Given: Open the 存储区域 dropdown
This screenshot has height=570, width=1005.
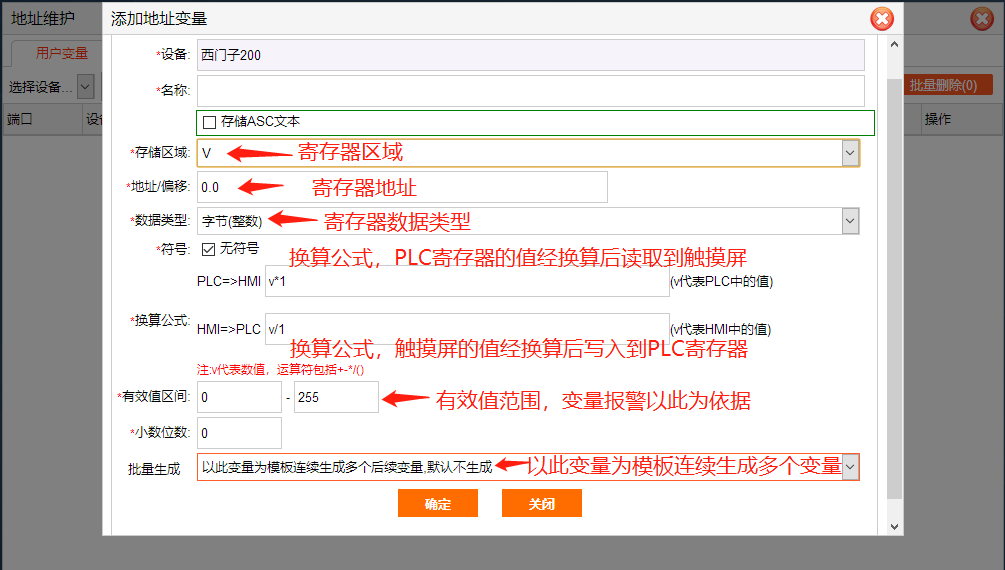Looking at the screenshot, I should pyautogui.click(x=850, y=153).
